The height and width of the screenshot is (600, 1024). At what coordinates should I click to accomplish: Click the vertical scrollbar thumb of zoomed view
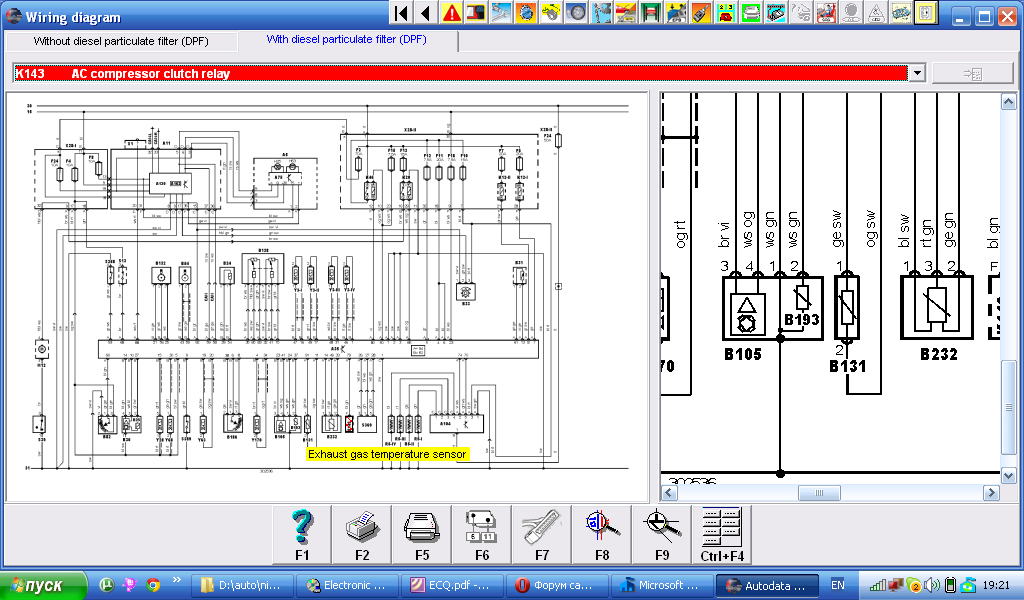click(1008, 407)
